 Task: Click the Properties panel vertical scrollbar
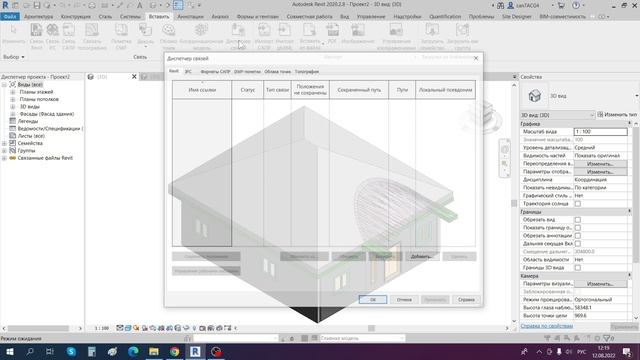point(636,196)
